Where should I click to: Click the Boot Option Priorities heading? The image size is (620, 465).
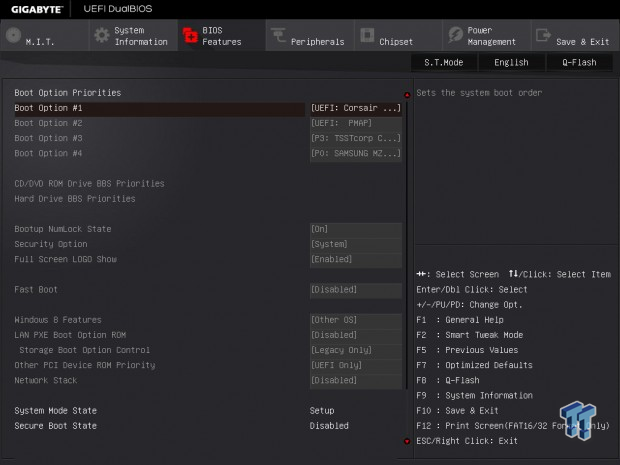pos(68,93)
